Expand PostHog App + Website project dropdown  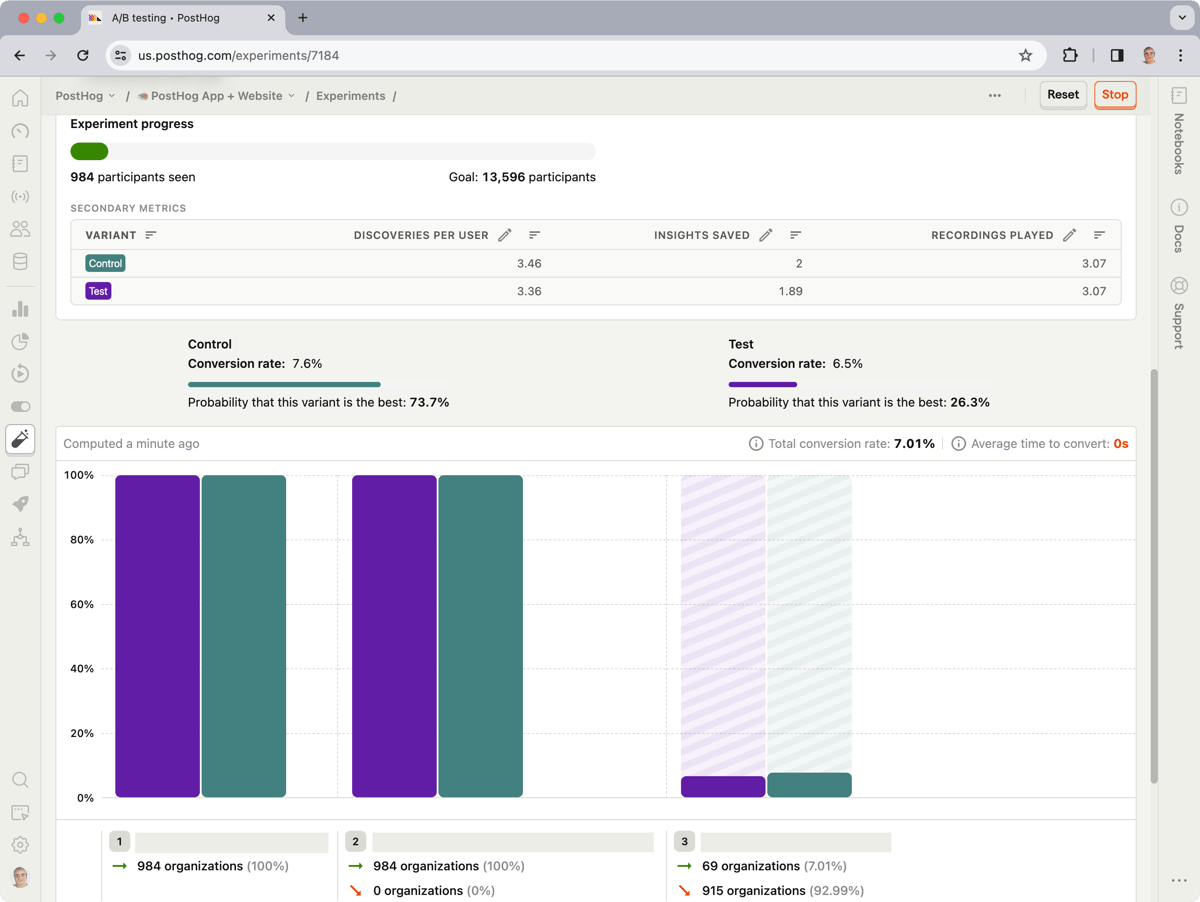click(x=216, y=96)
